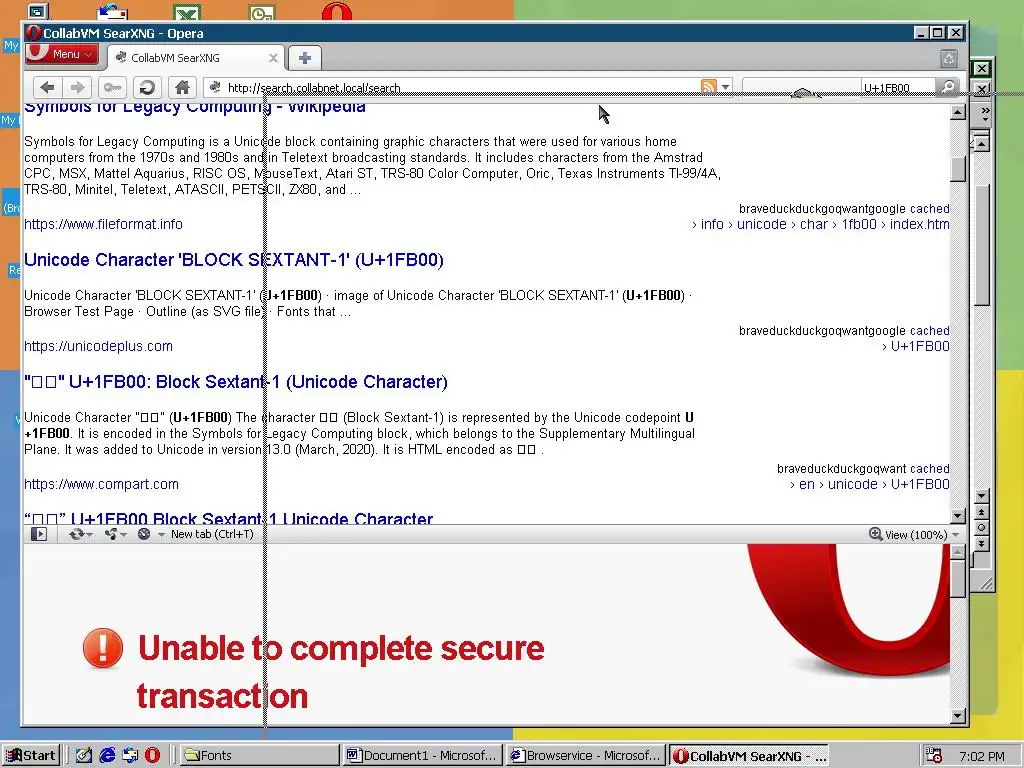
Task: Run search with the magnifier button
Action: point(948,87)
